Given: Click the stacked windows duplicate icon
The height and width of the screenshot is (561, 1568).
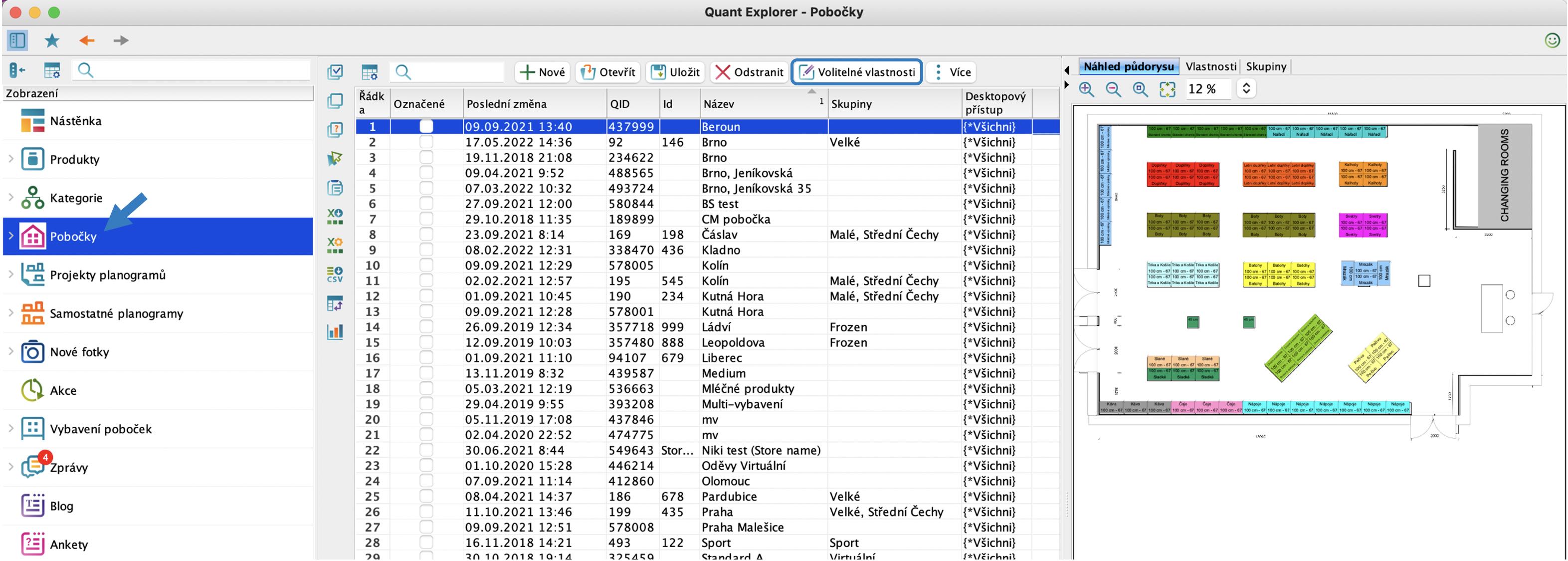Looking at the screenshot, I should 335,101.
